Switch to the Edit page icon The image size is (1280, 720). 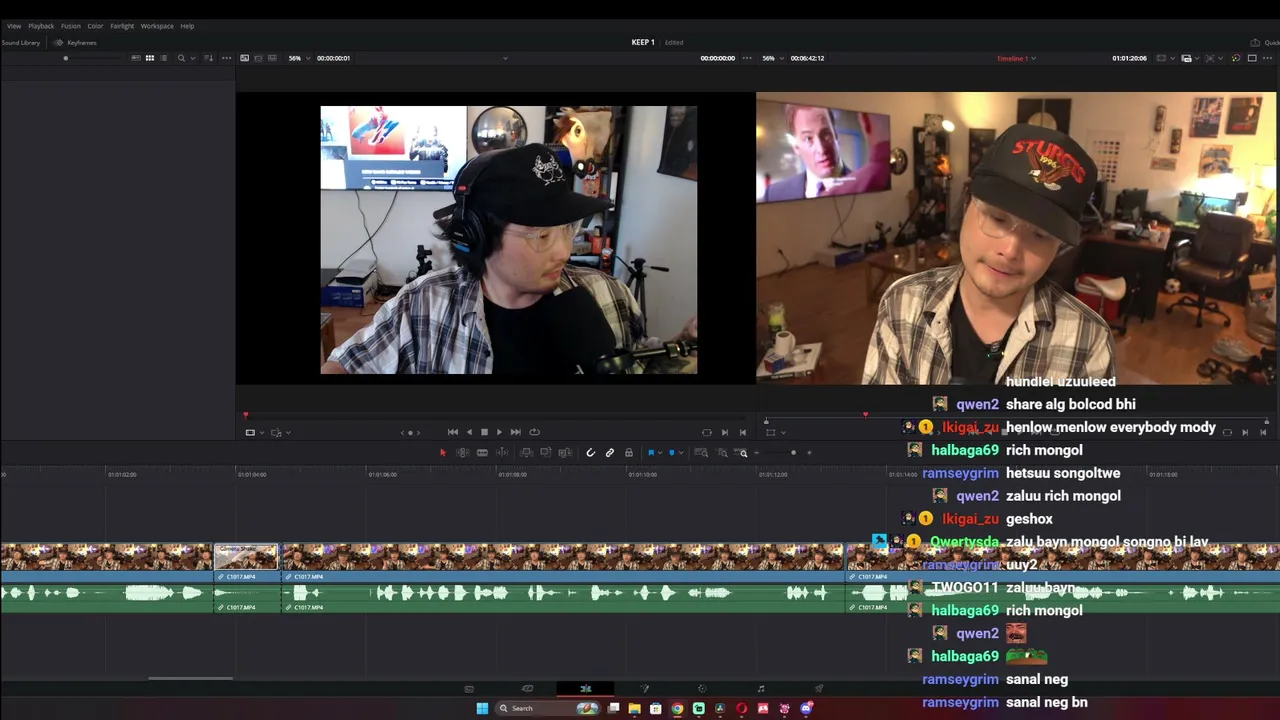point(586,688)
